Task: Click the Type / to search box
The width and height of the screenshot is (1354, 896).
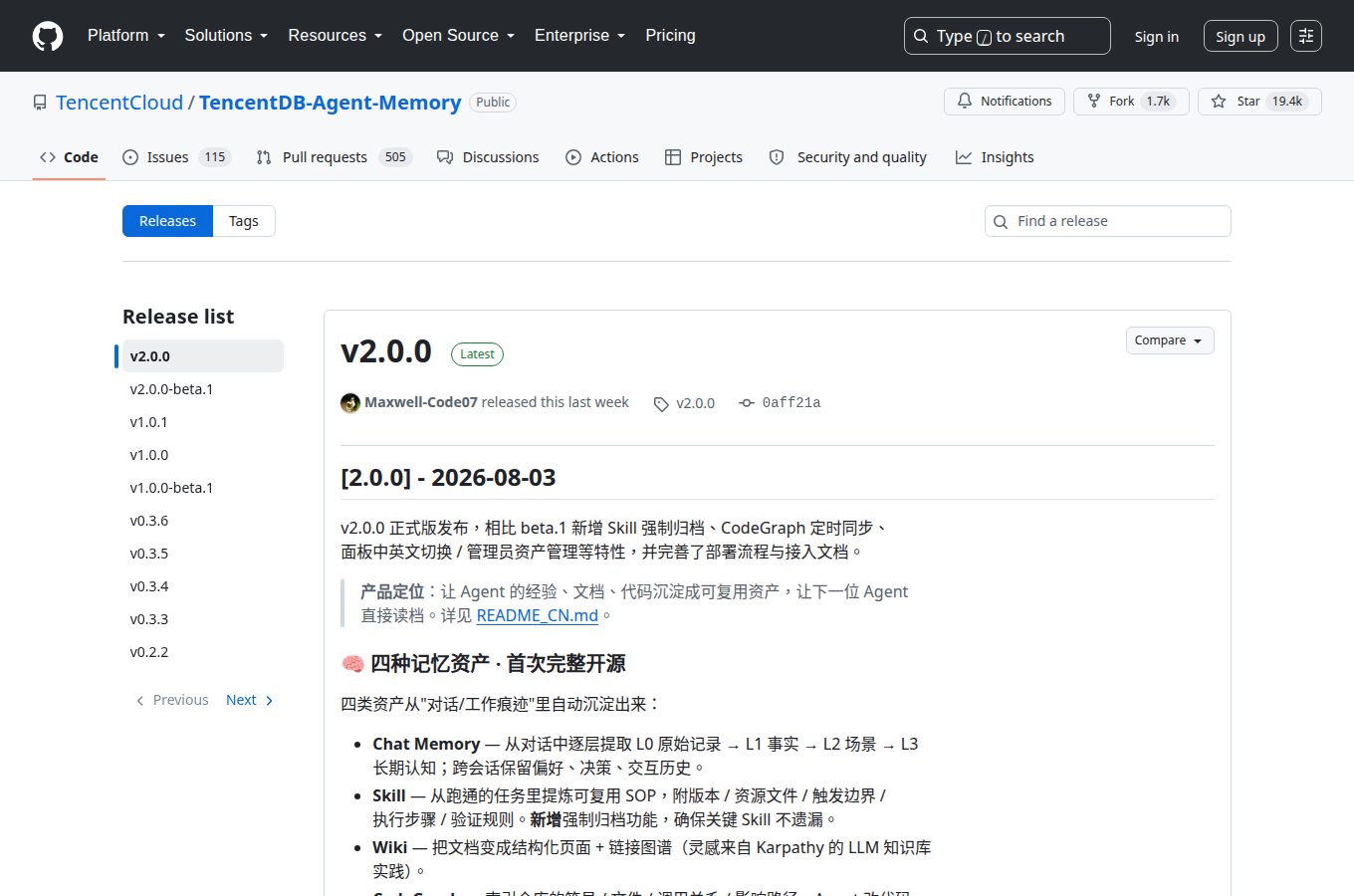Action: tap(1008, 36)
